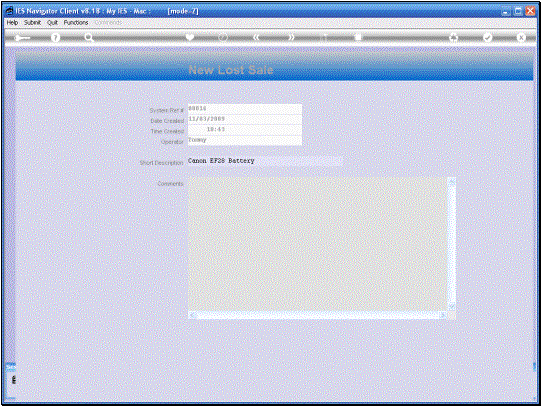Click the double left arrow icon

coord(256,37)
